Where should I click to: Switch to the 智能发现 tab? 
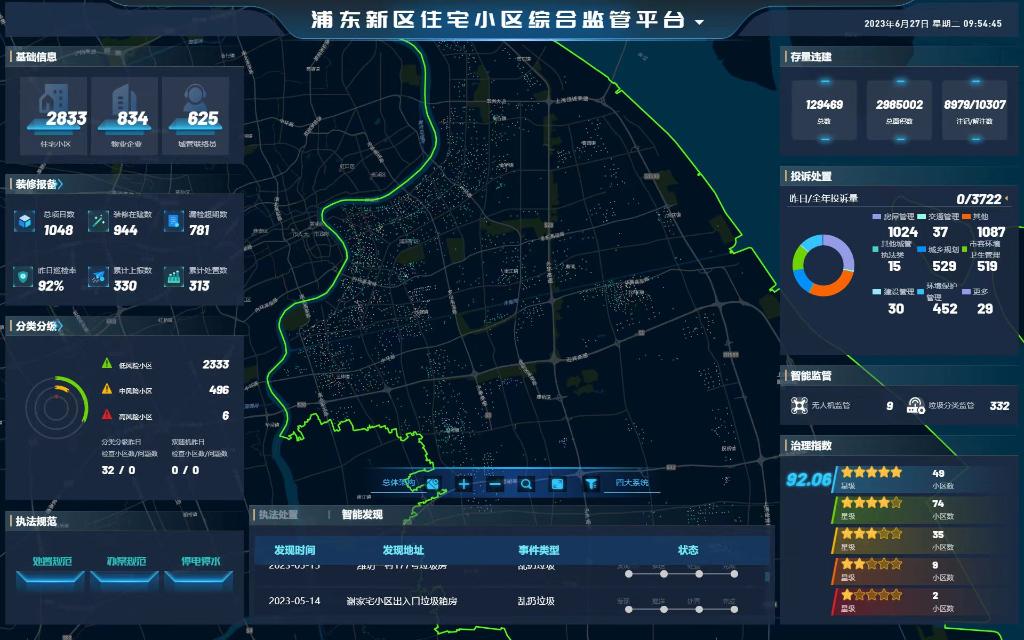pos(361,515)
